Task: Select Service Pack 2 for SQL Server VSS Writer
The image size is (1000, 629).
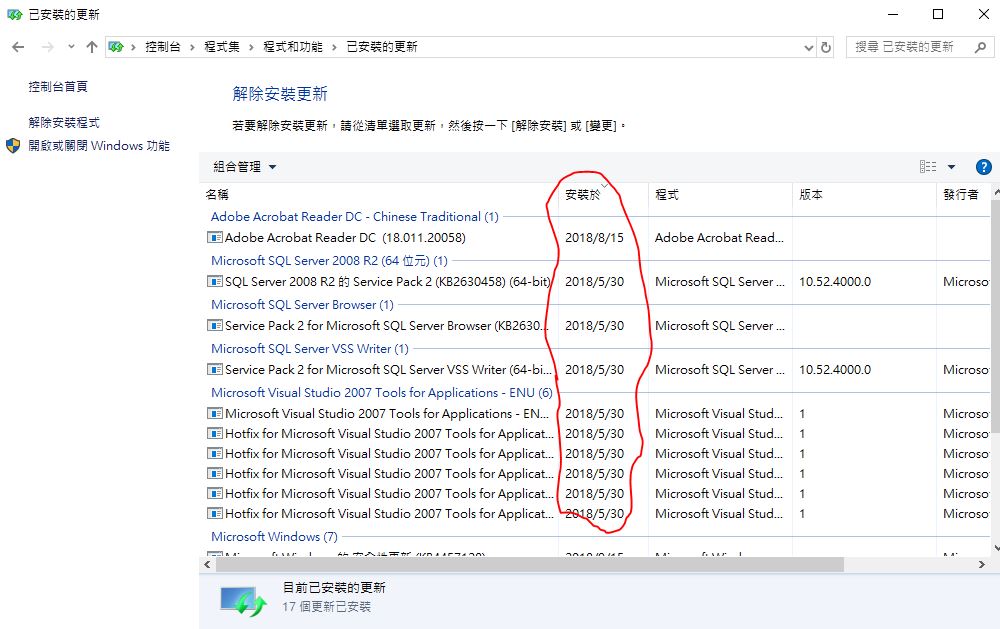Action: click(x=388, y=370)
